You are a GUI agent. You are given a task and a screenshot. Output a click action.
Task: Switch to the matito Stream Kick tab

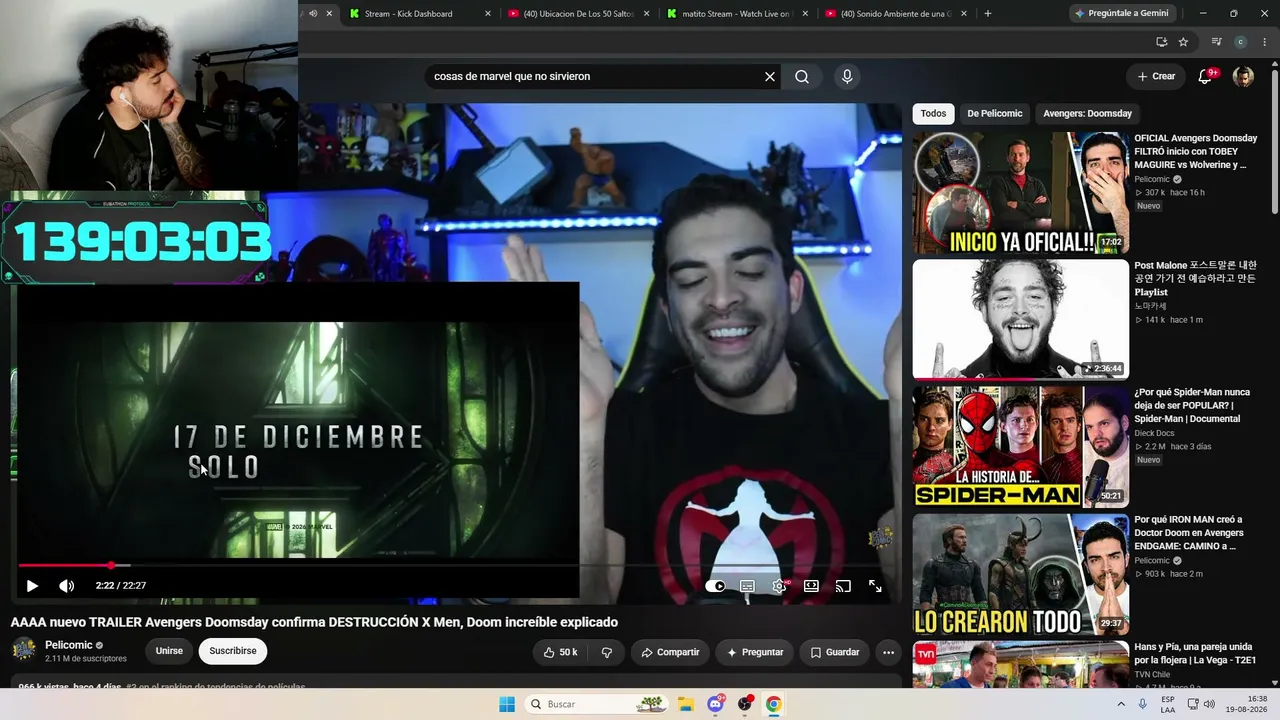(x=735, y=14)
